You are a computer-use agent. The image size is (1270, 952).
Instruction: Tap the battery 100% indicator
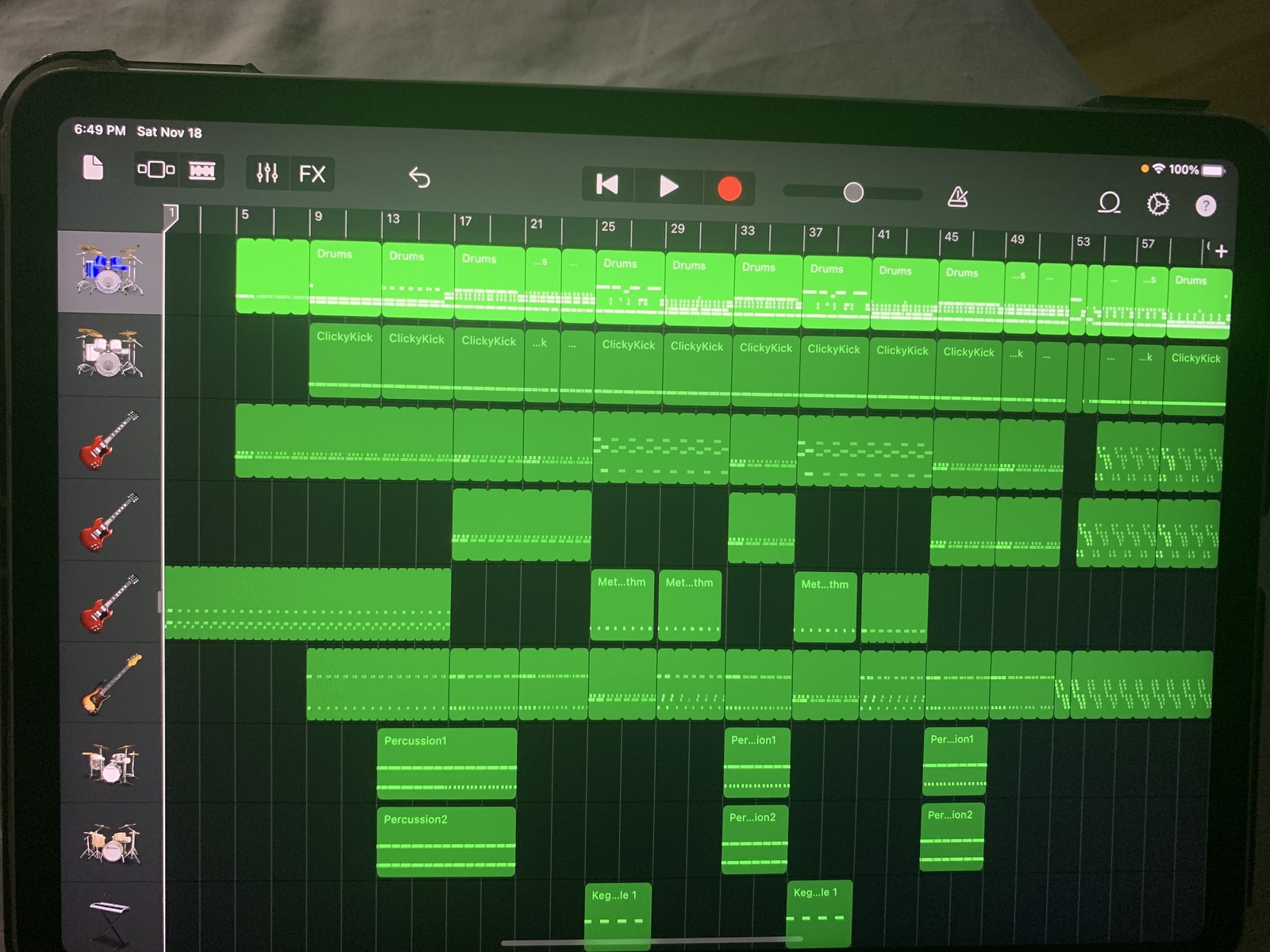coord(1197,170)
